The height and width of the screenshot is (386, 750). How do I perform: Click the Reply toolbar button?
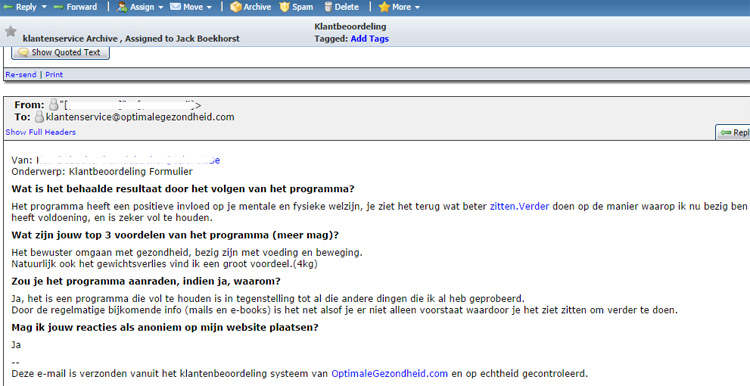click(x=20, y=7)
